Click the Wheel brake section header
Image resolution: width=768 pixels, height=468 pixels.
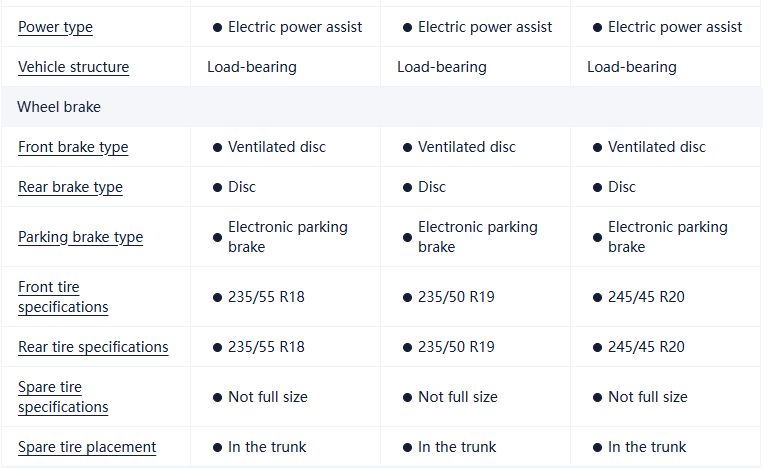click(x=59, y=107)
